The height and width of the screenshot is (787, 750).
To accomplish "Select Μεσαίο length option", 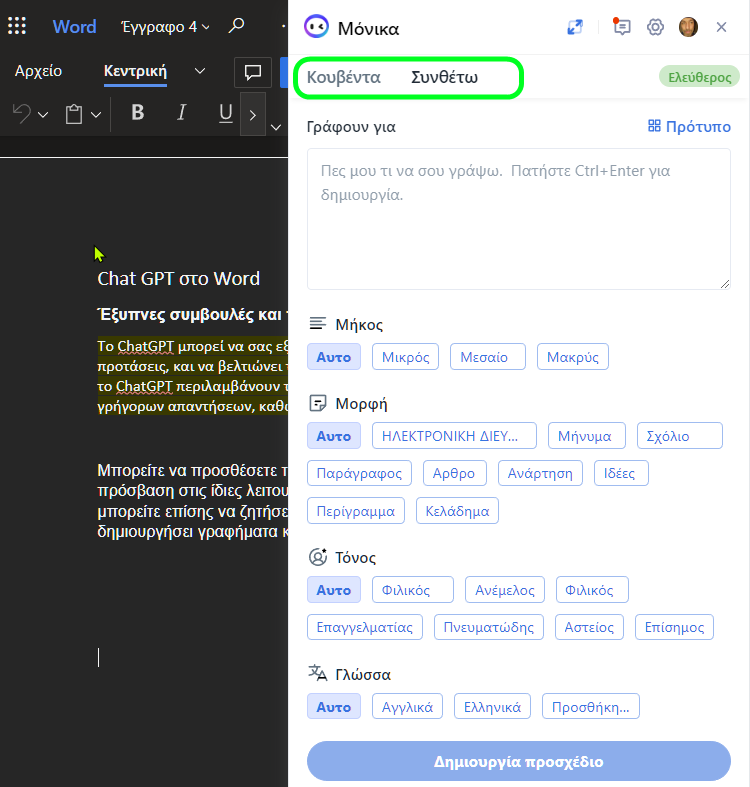I will [488, 357].
